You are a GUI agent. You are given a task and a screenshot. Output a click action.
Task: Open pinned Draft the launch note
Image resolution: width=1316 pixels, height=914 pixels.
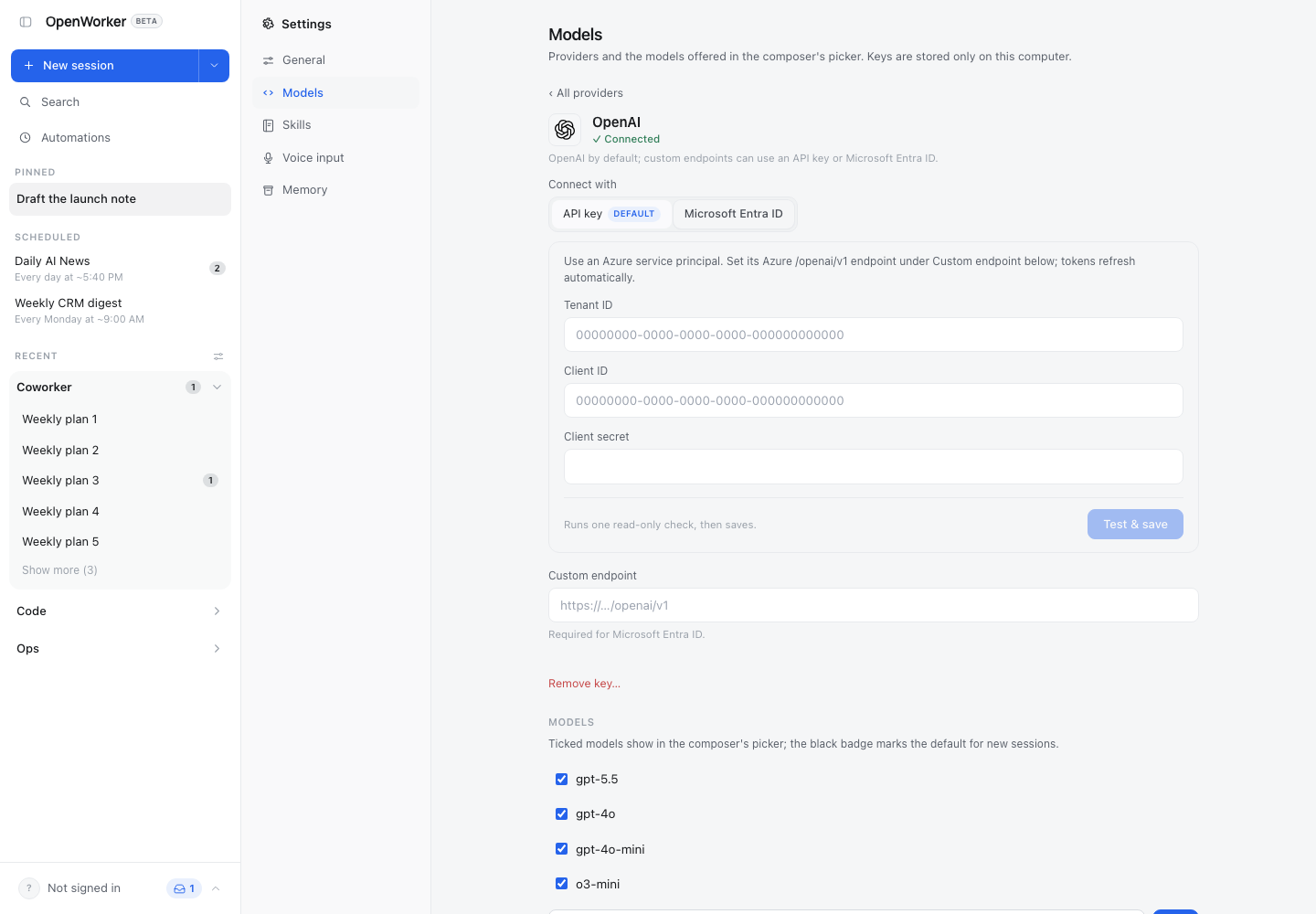[x=120, y=199]
